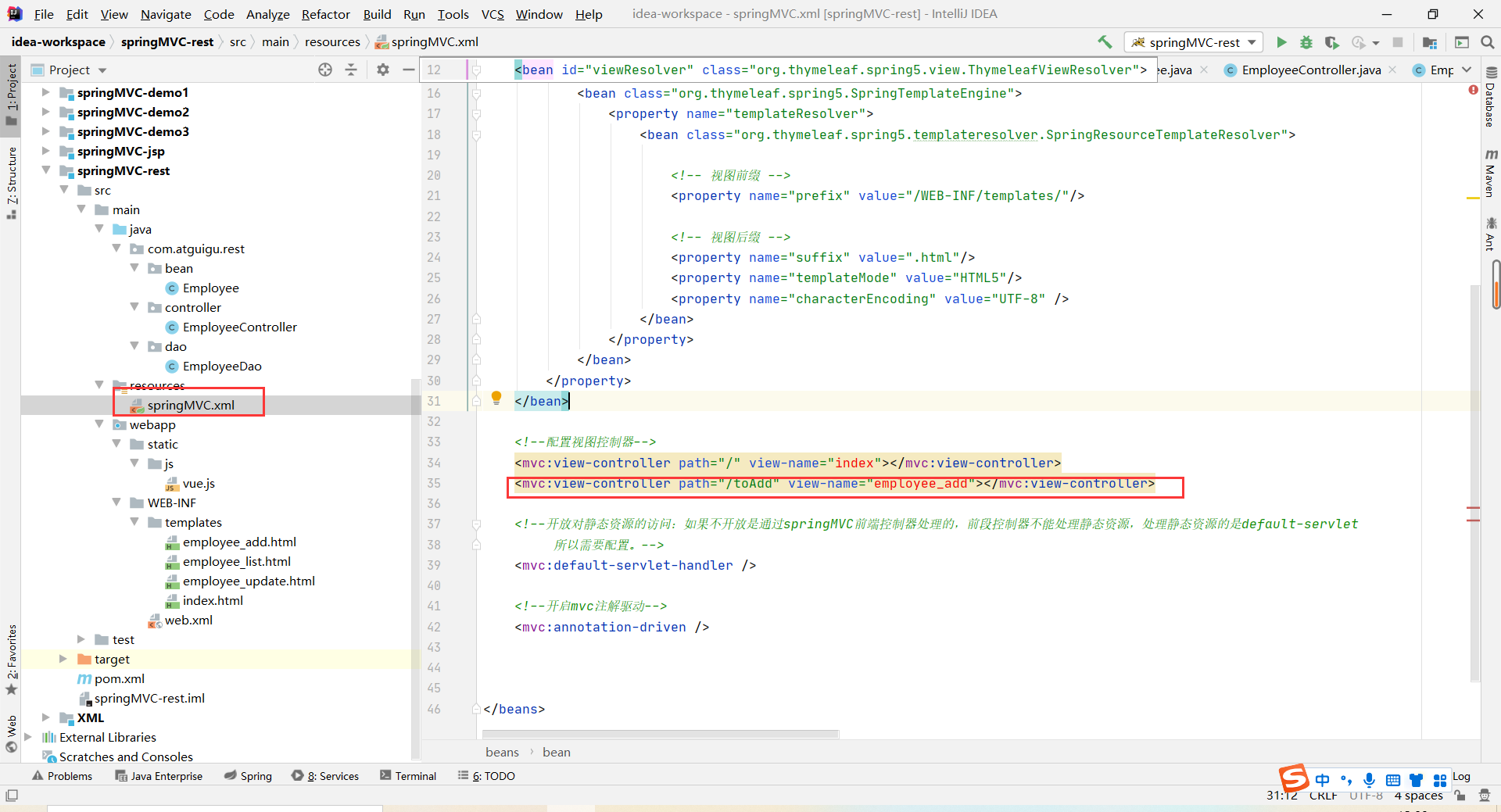
Task: Click the Search Everywhere magnifier icon
Action: coord(1487,42)
